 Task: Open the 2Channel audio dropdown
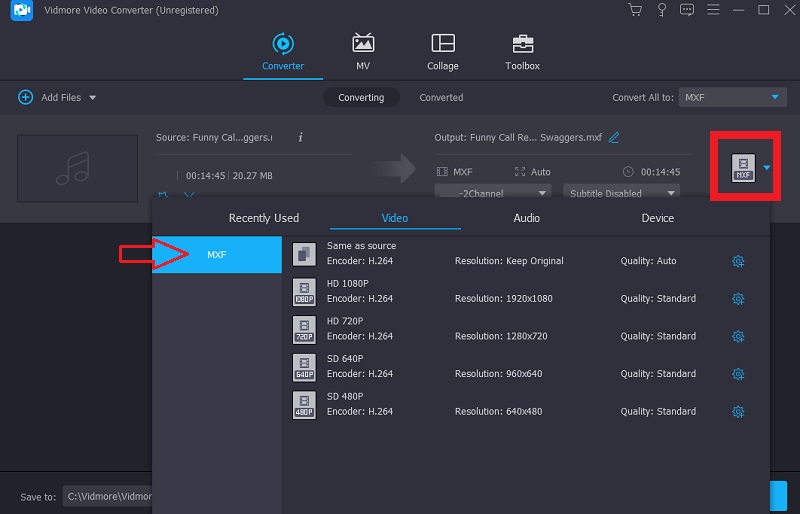pyautogui.click(x=493, y=193)
